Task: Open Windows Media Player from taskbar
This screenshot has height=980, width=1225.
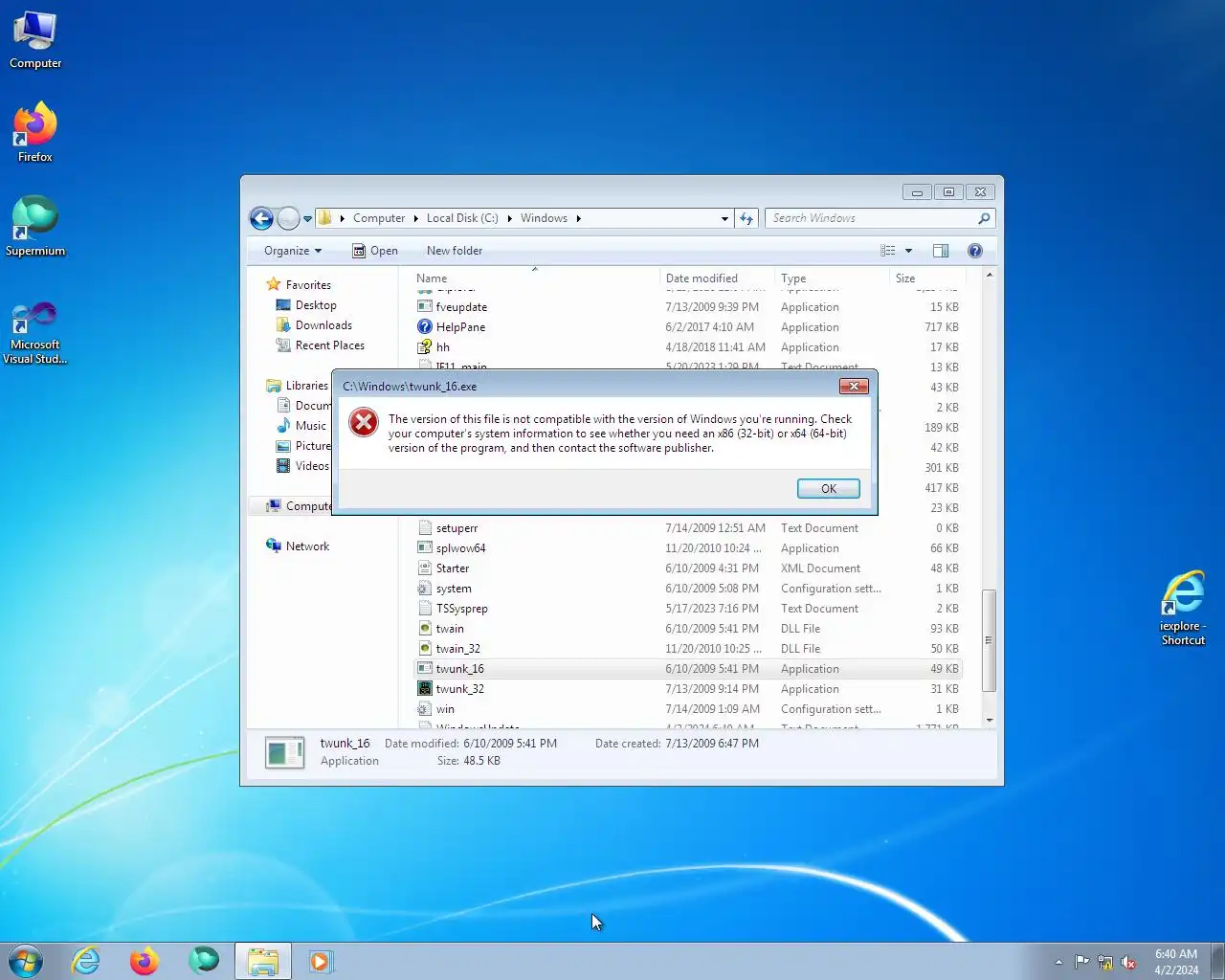Action: (321, 961)
